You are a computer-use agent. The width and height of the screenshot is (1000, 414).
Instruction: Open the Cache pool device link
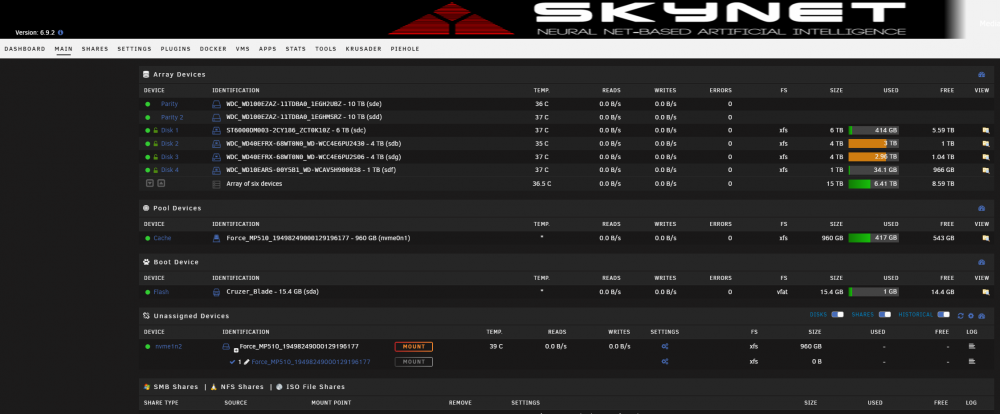[x=162, y=238]
